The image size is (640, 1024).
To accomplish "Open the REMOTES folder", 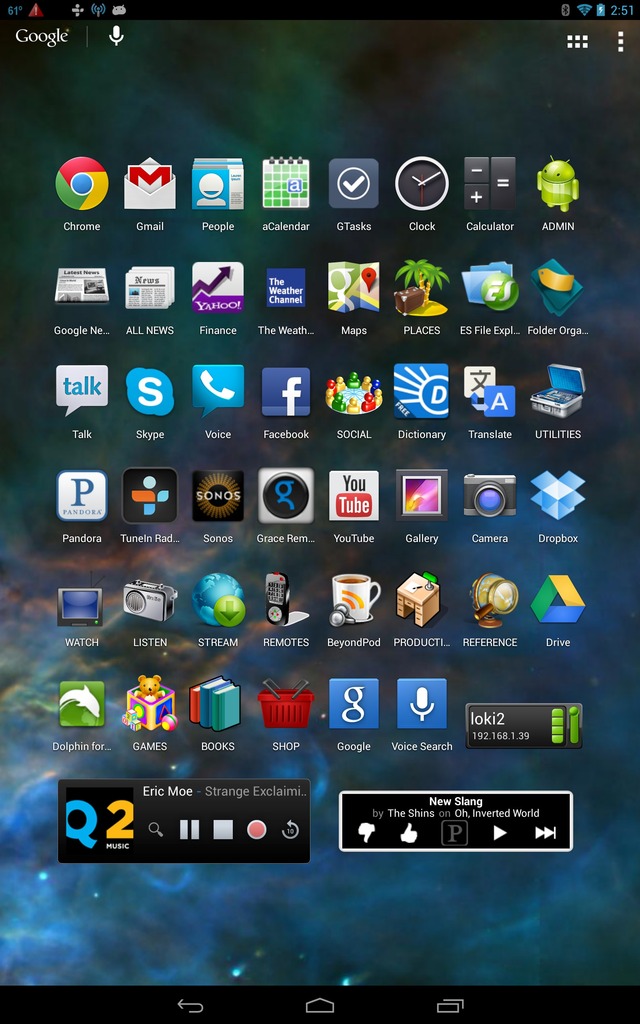I will (285, 600).
